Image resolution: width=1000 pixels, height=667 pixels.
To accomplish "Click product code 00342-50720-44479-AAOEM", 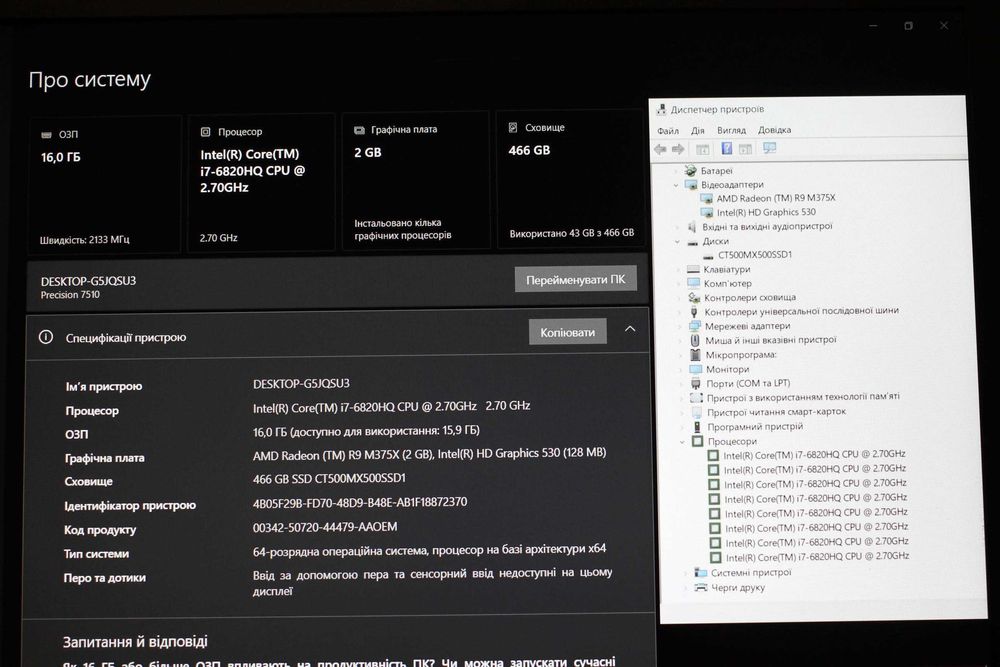I will pyautogui.click(x=325, y=527).
